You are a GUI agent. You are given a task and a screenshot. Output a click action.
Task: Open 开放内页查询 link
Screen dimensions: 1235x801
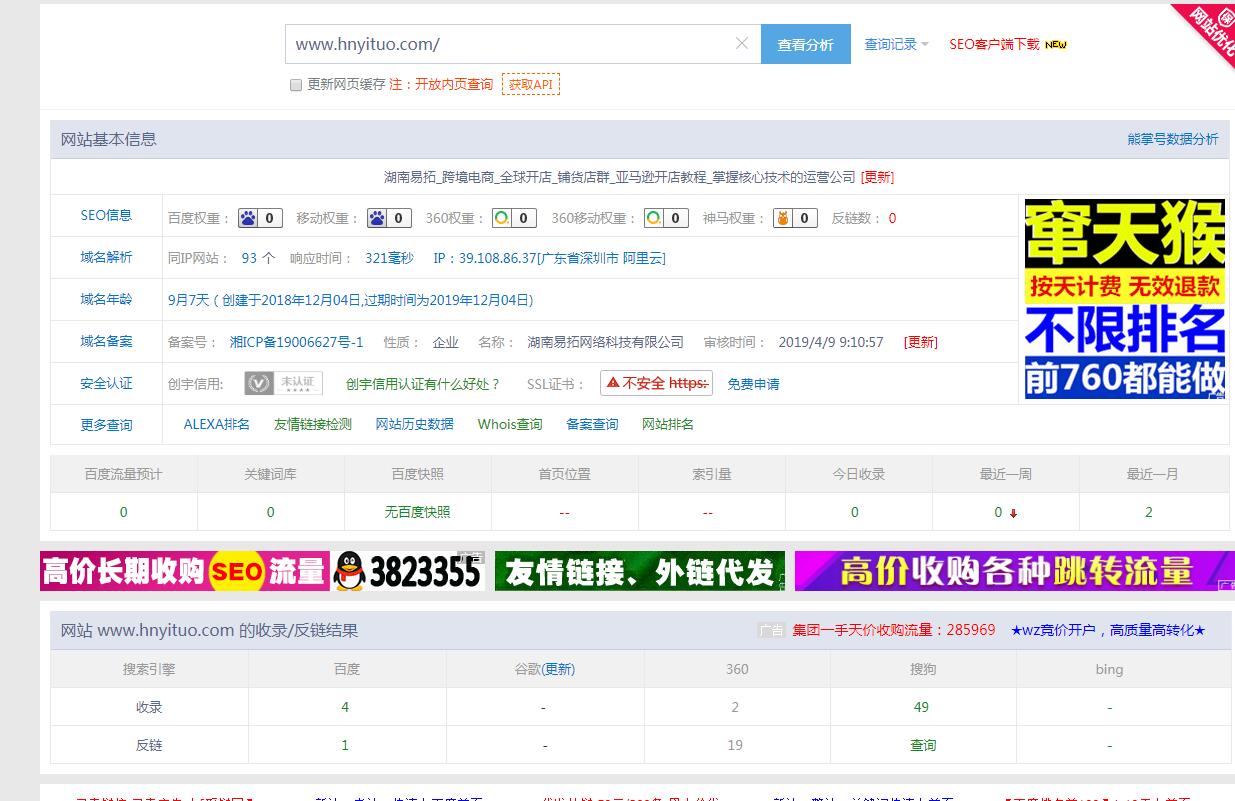coord(454,84)
